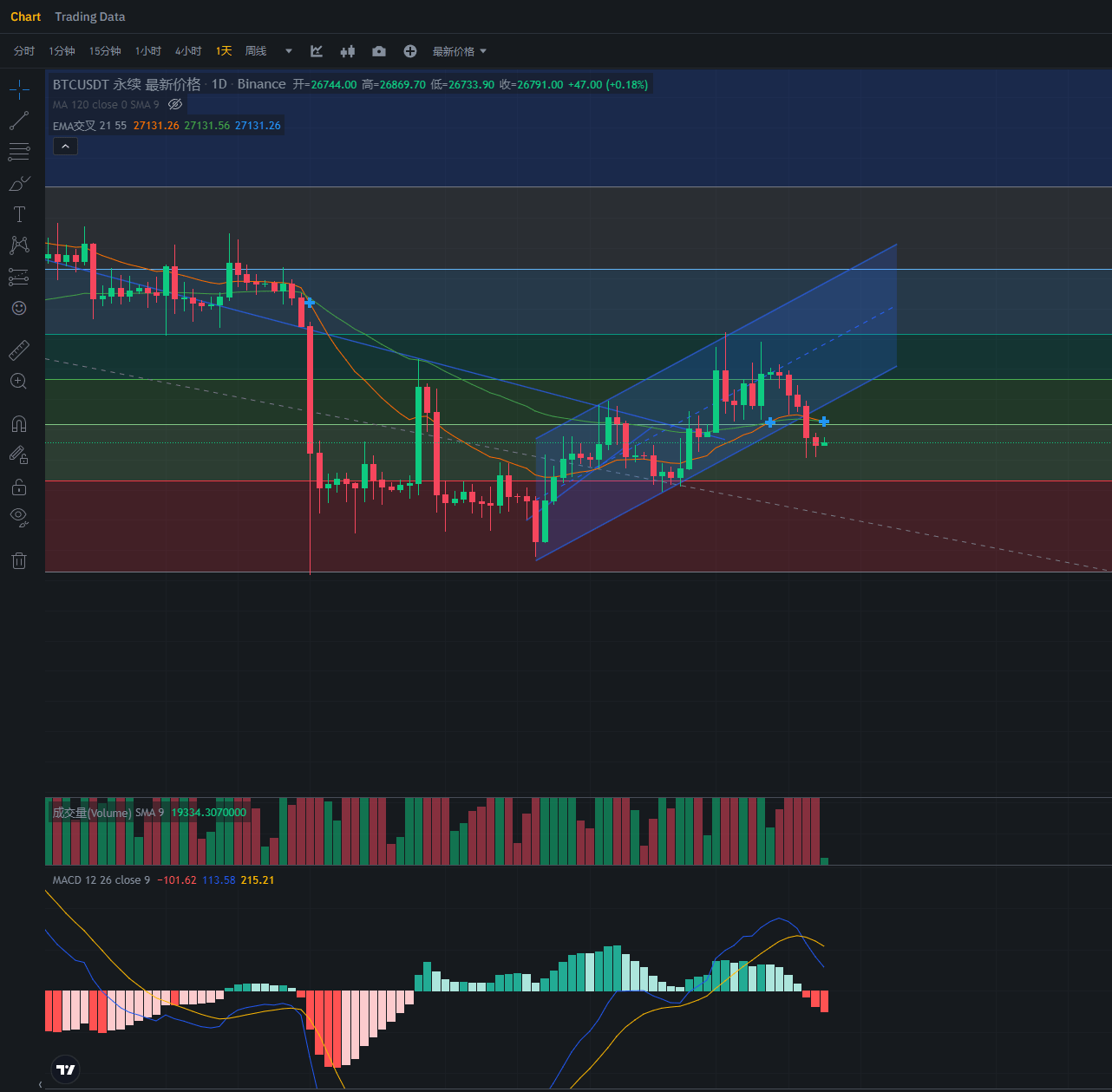Screen dimensions: 1112x1092
Task: Open the indicators chart-line icon
Action: pyautogui.click(x=317, y=51)
